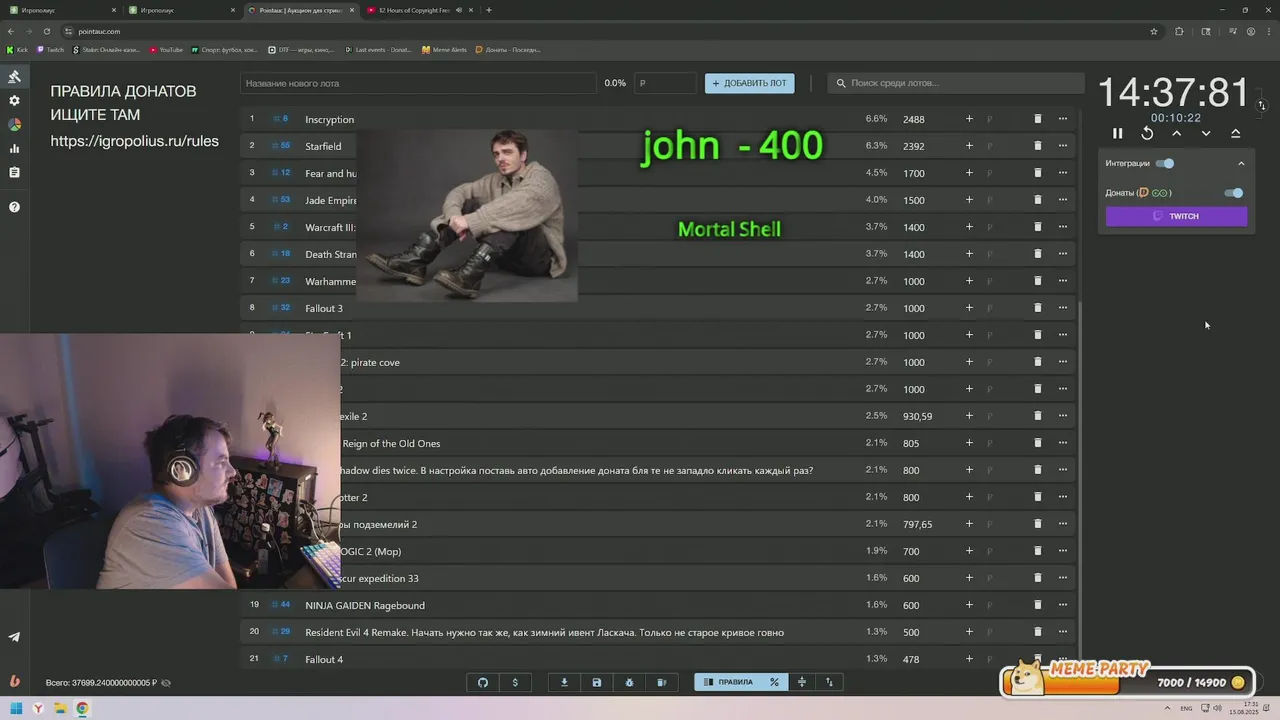Open settings gear in left sidebar
This screenshot has height=720, width=1280.
14,101
